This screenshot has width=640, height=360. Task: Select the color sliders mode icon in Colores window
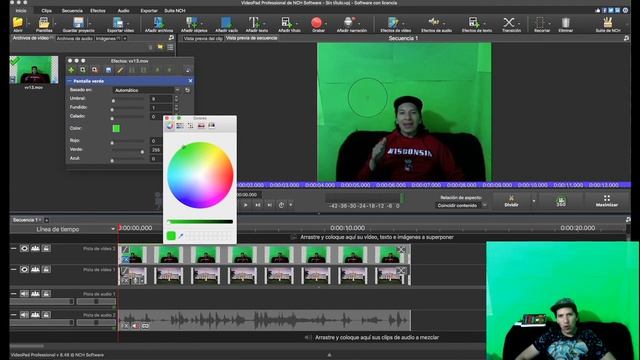(x=180, y=126)
